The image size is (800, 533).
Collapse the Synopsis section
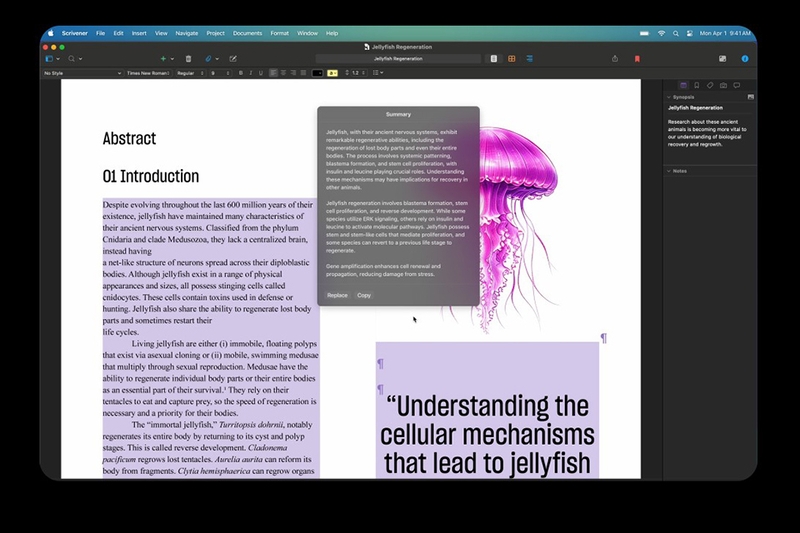668,98
